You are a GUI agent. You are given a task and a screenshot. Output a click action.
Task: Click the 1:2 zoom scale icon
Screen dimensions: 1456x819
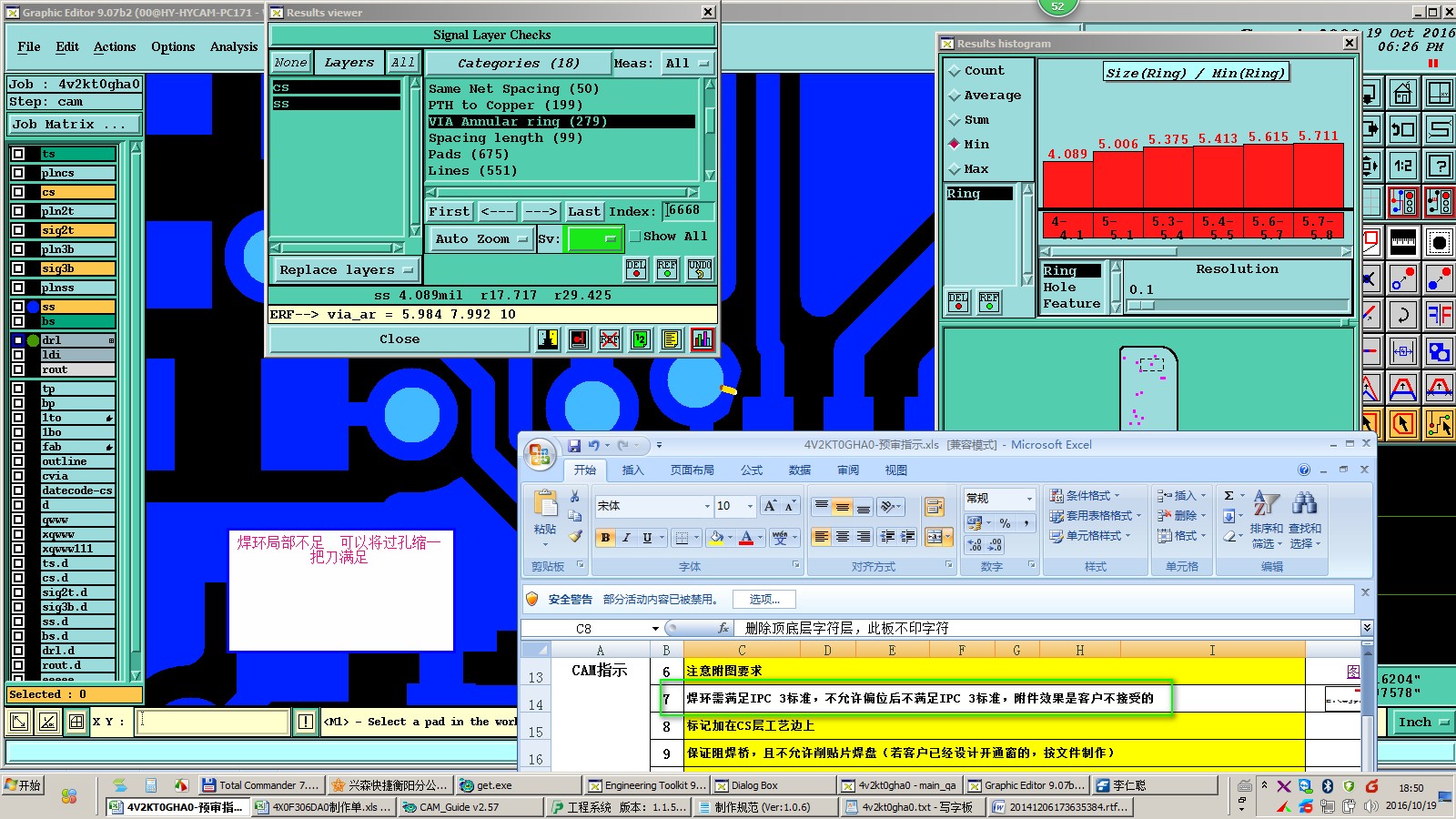coord(1402,166)
